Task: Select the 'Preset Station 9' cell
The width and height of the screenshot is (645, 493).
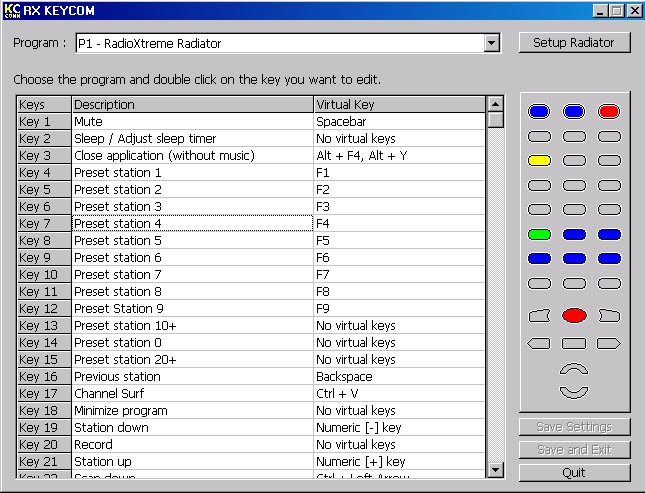Action: coord(193,308)
